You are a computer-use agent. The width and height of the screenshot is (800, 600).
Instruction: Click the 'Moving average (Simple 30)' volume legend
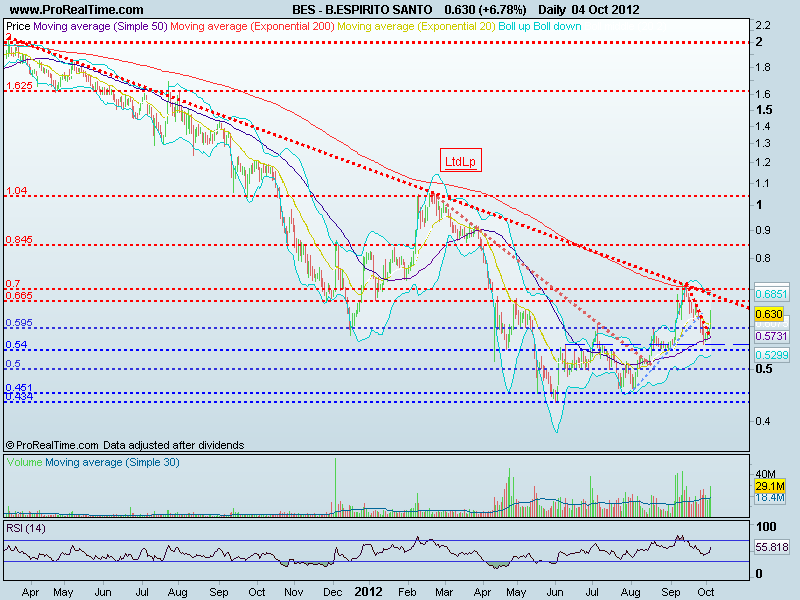(112, 462)
